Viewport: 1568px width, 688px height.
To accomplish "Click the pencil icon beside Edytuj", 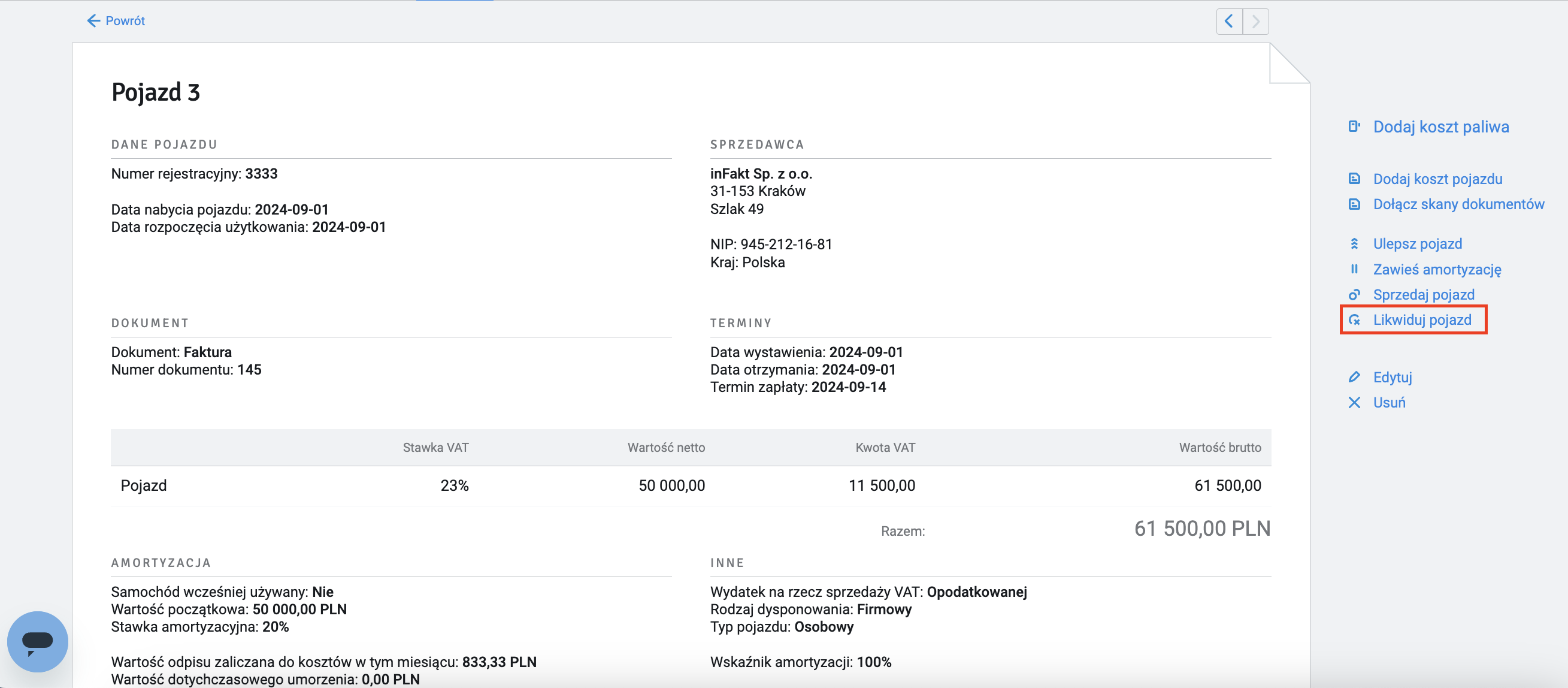I will [1354, 378].
